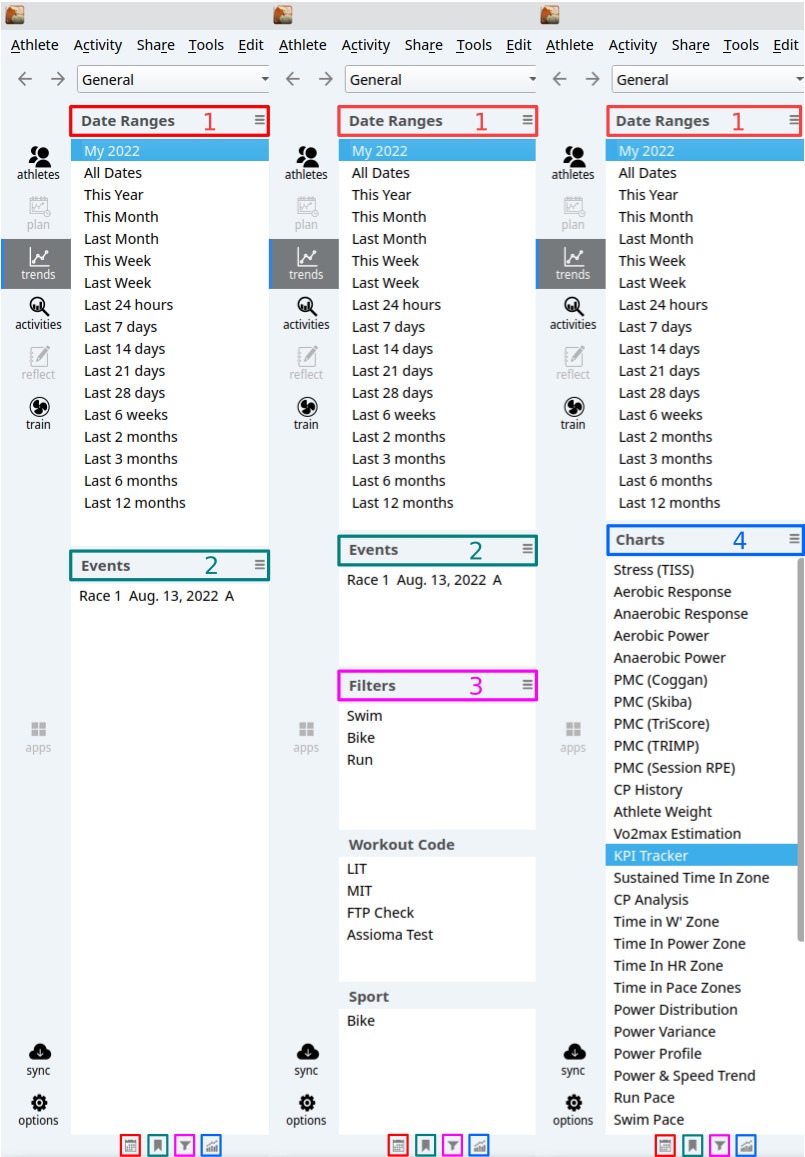This screenshot has width=805, height=1157.
Task: Click sync icon in middle panel
Action: point(305,1060)
